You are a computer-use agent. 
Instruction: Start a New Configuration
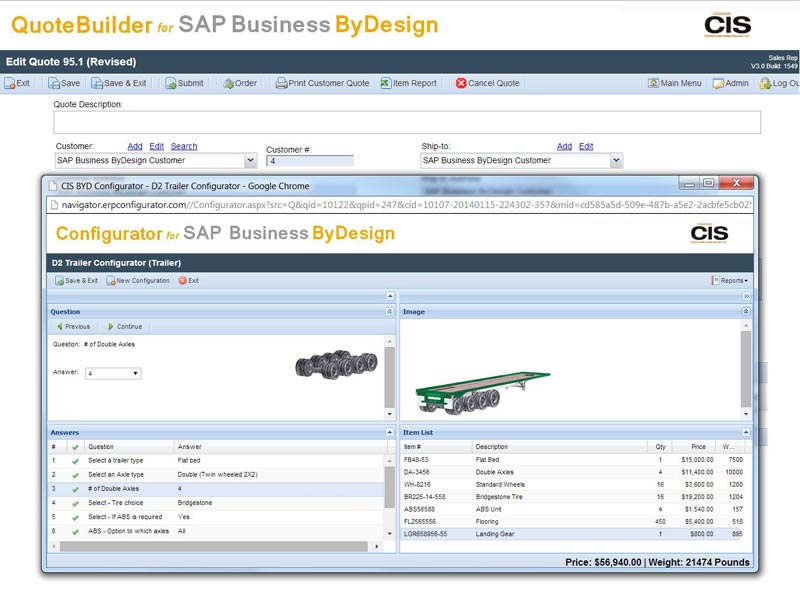pos(138,281)
